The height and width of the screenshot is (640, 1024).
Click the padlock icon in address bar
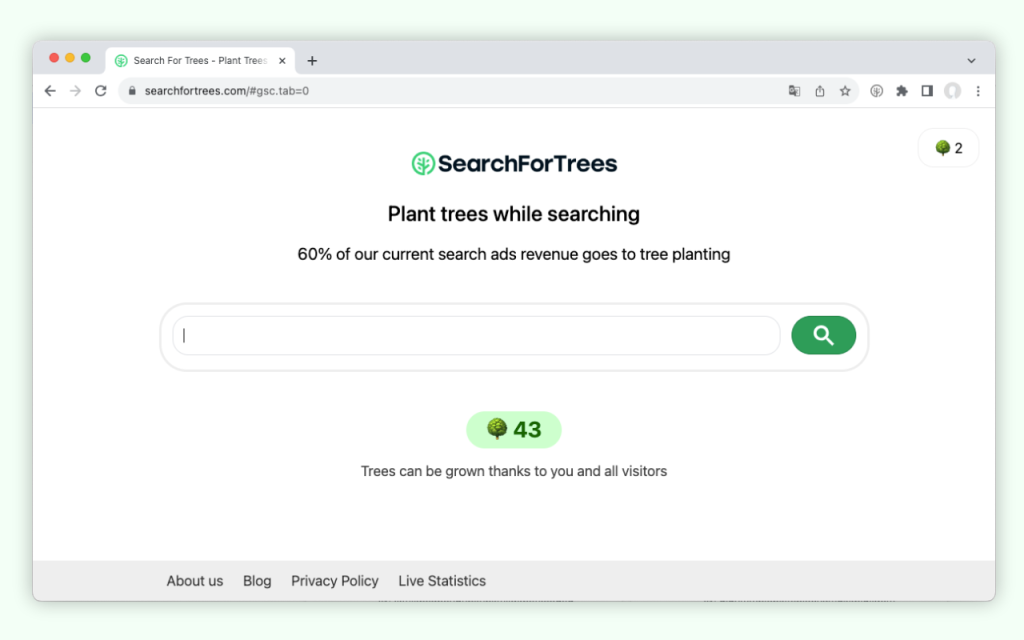131,90
